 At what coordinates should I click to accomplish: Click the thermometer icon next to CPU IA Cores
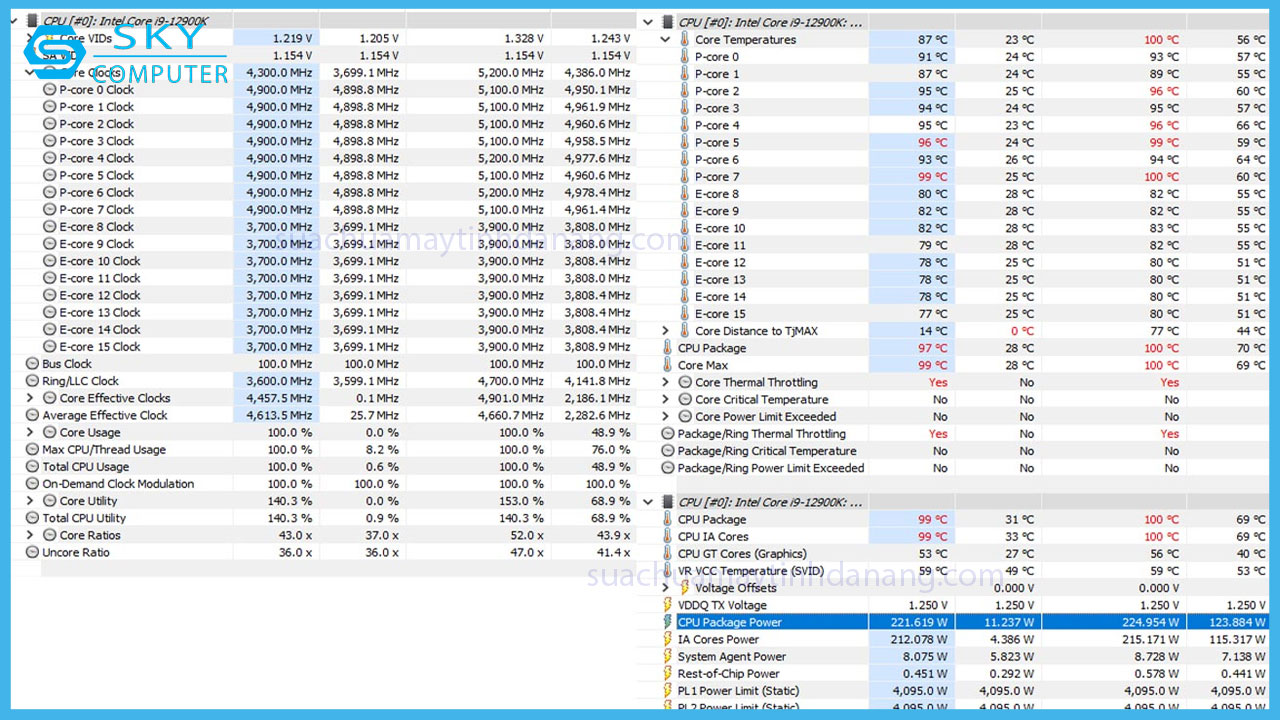click(668, 536)
